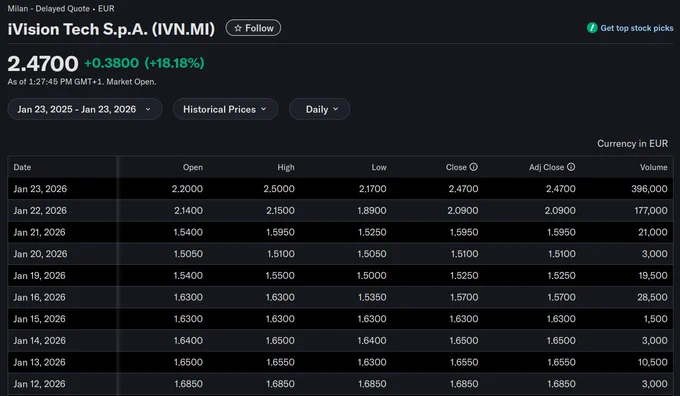
Task: Expand the Historical Prices dropdown
Action: point(226,109)
